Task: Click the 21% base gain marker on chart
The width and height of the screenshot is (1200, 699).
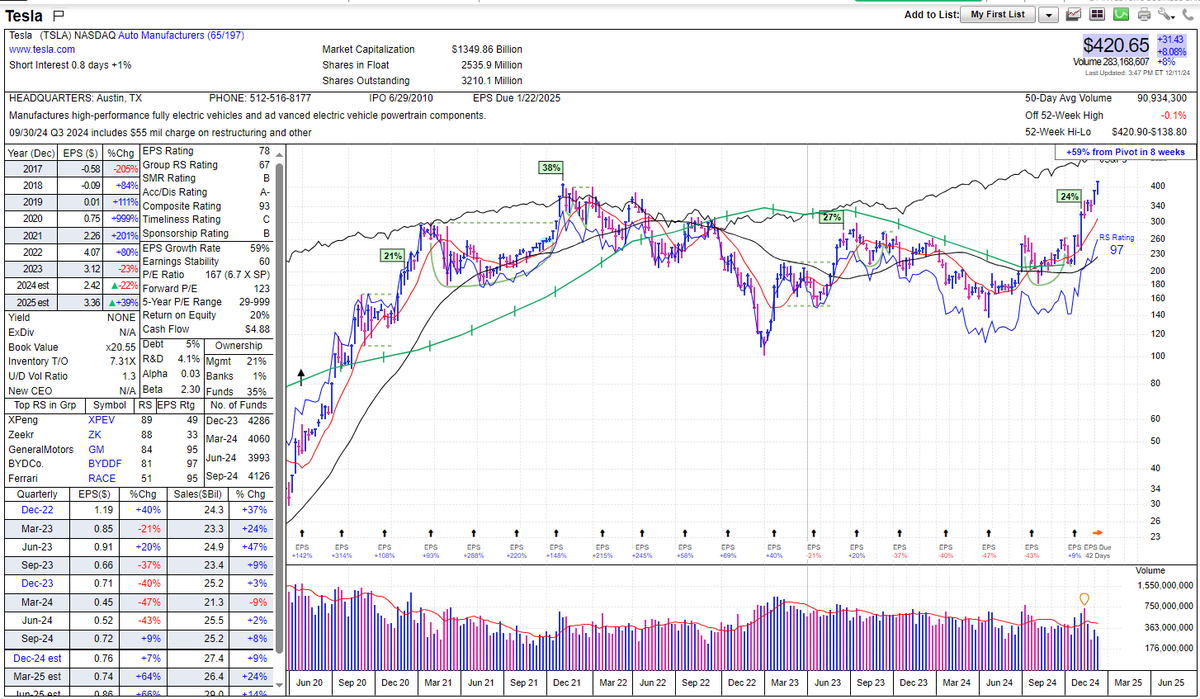Action: click(x=392, y=256)
